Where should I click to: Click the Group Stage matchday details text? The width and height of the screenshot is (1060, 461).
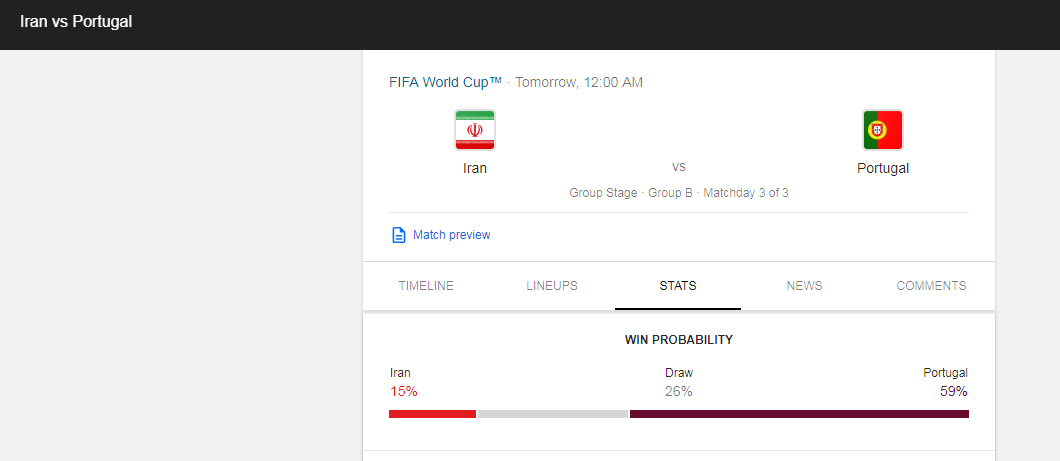(679, 193)
